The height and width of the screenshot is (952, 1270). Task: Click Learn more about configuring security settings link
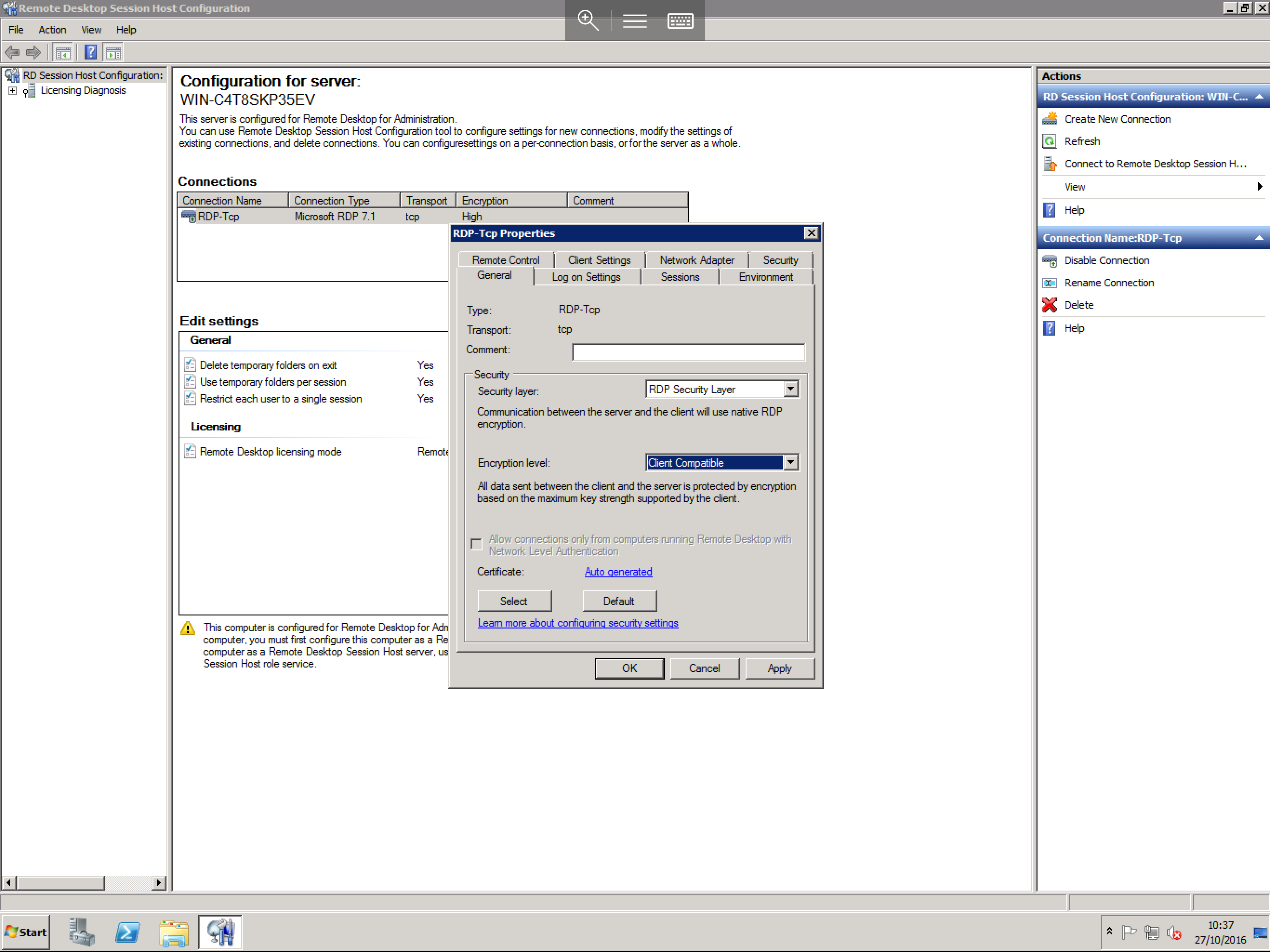tap(578, 622)
